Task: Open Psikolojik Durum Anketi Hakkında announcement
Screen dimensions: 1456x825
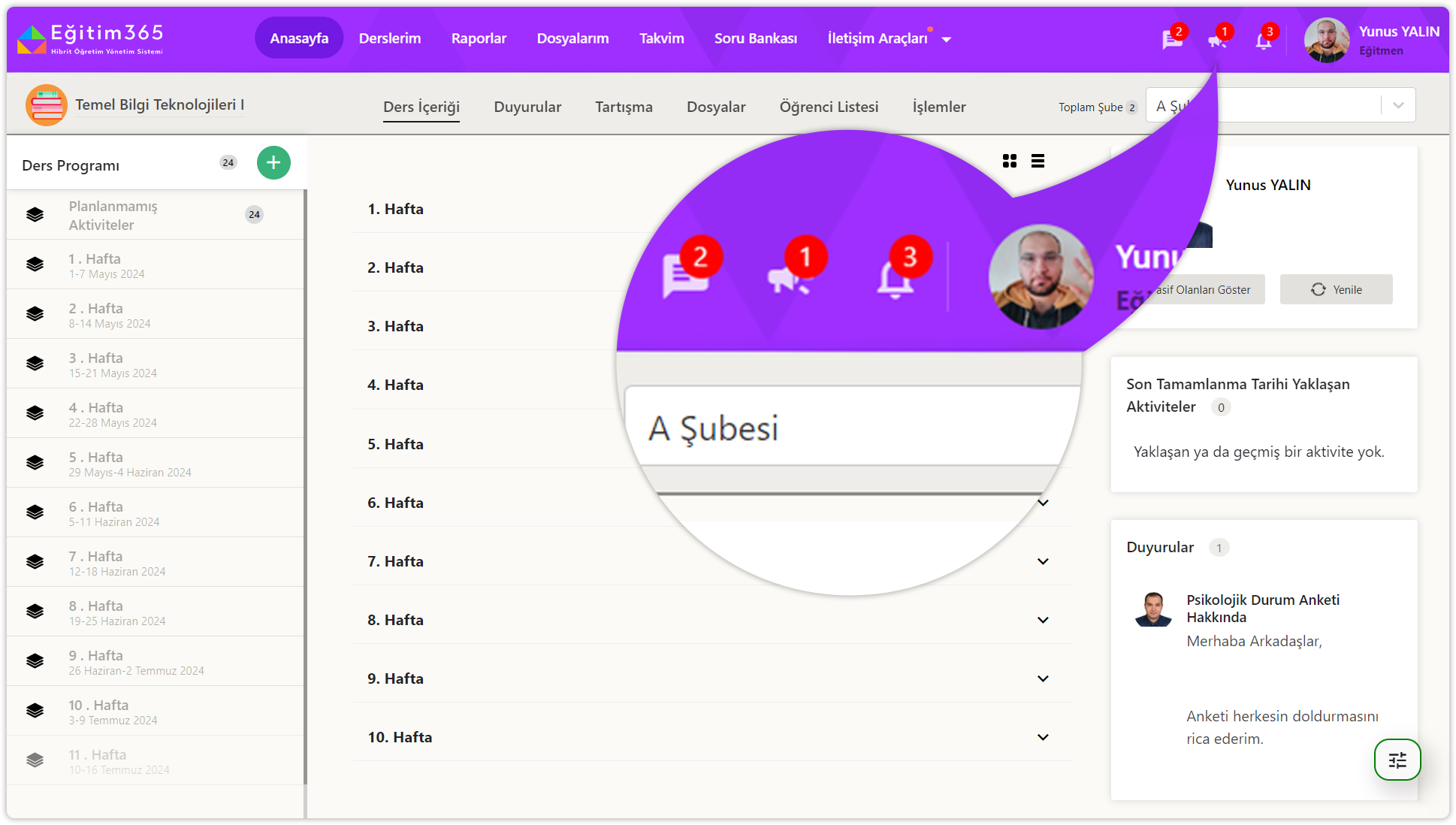Action: click(1263, 609)
